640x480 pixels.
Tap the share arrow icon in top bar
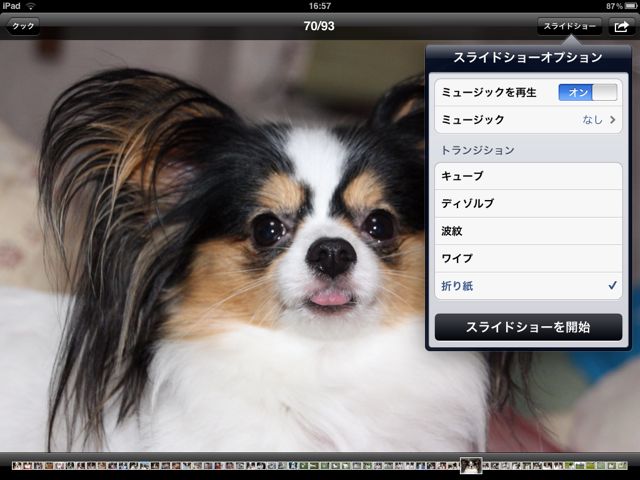(621, 27)
